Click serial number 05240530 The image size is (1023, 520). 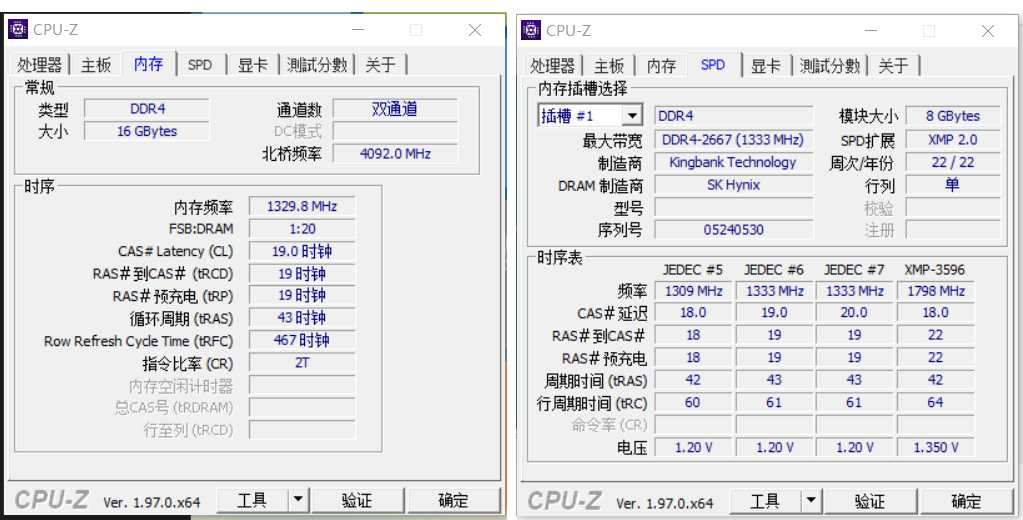(x=733, y=230)
